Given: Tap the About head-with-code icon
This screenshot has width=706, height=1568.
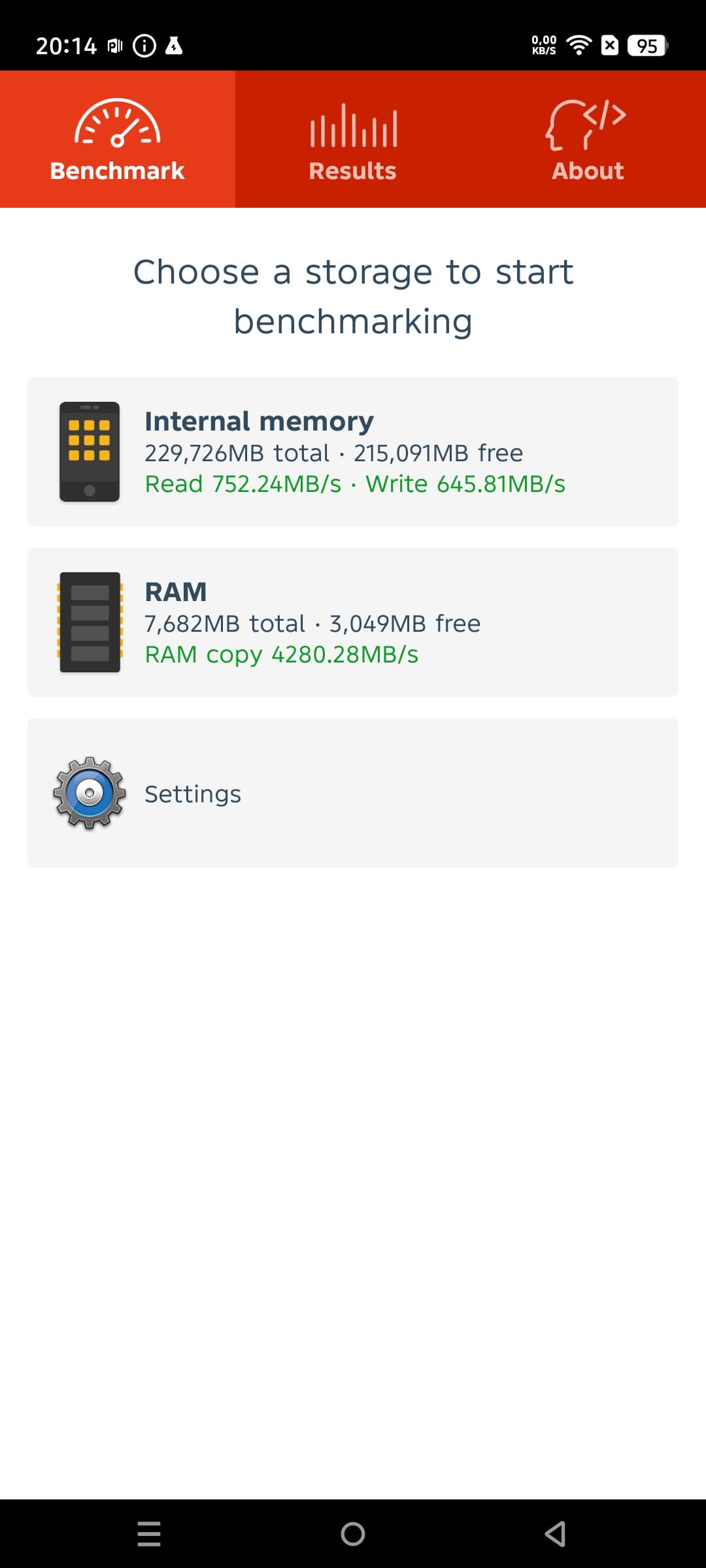Looking at the screenshot, I should click(x=586, y=124).
